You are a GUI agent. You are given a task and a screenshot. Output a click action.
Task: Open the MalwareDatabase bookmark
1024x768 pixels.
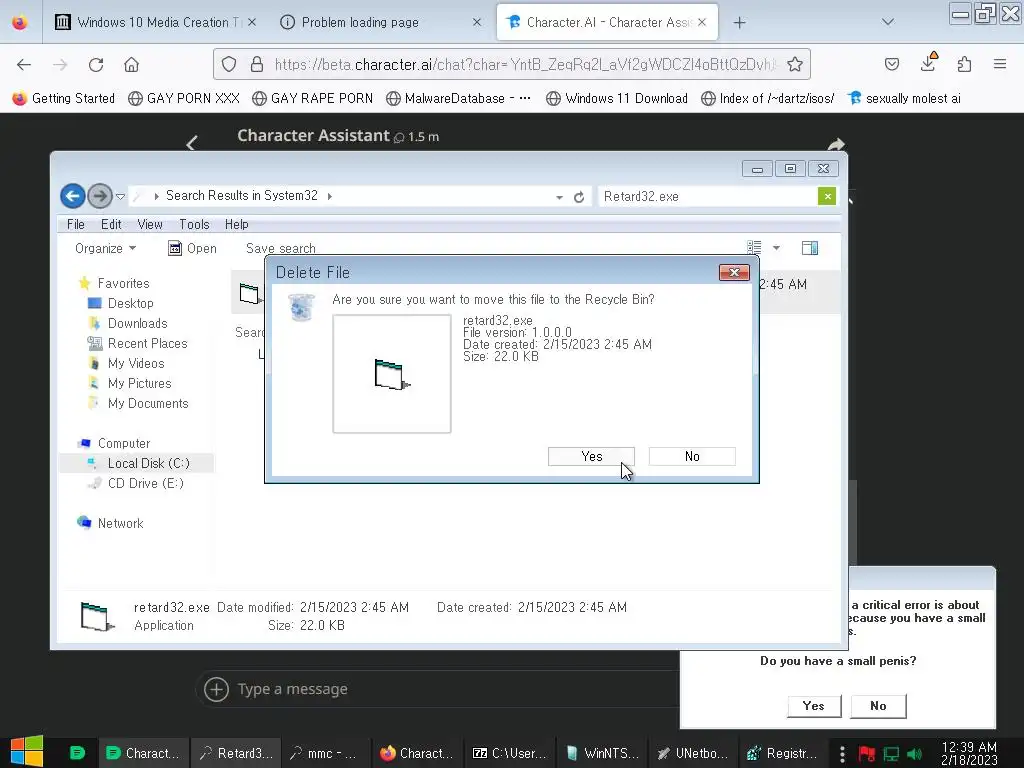(458, 99)
